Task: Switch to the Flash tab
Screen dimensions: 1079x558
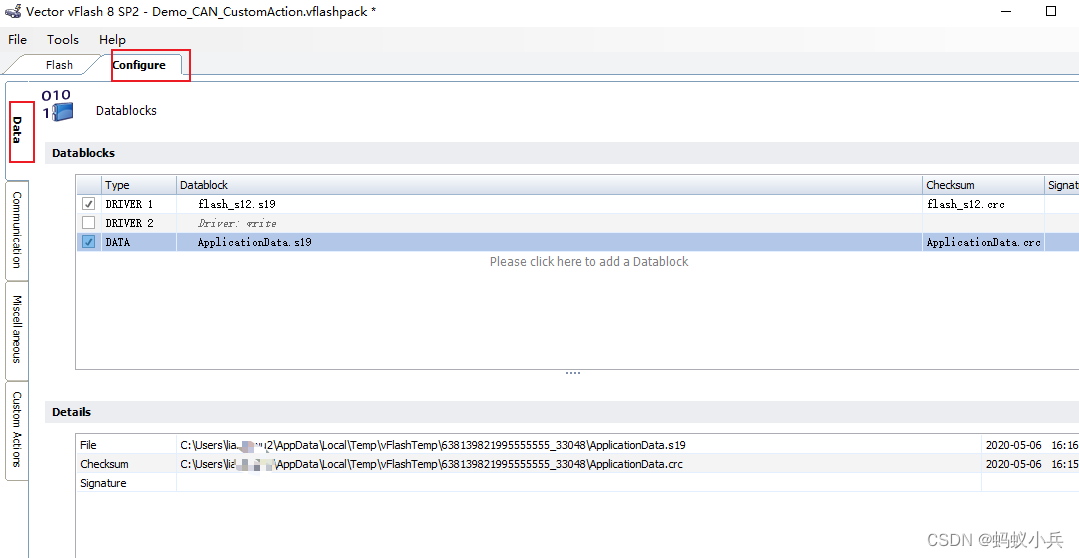Action: pos(59,65)
